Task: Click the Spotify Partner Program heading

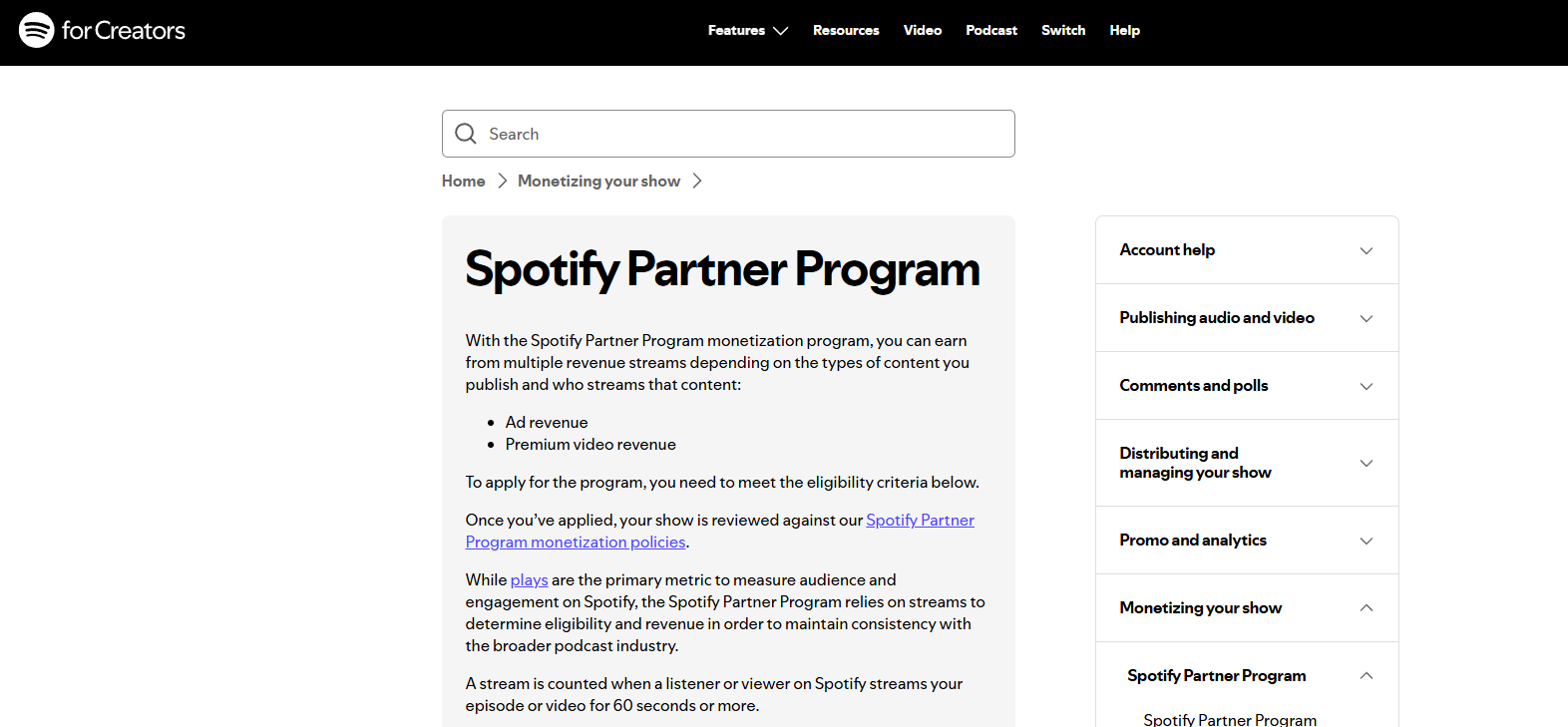Action: coord(722,269)
